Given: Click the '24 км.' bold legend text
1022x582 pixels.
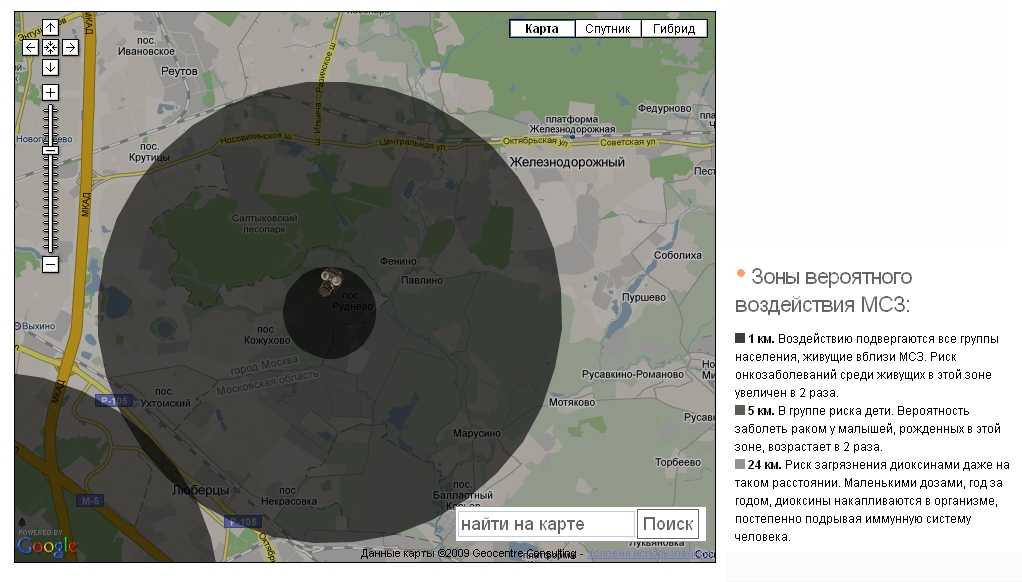Looking at the screenshot, I should coord(765,465).
